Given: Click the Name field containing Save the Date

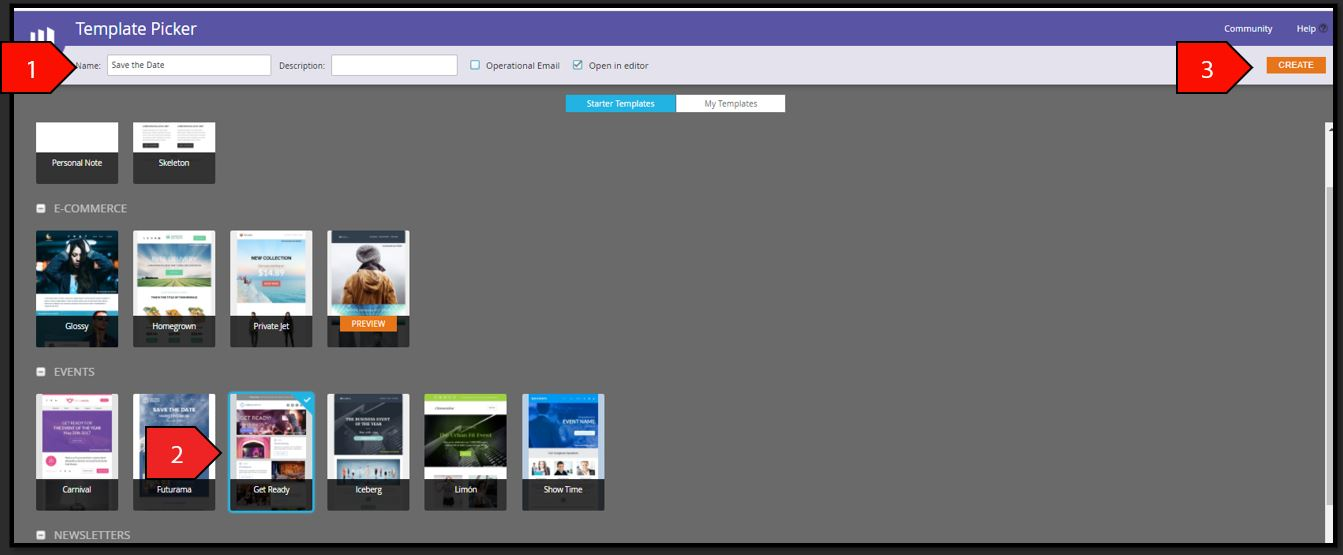Looking at the screenshot, I should [188, 65].
